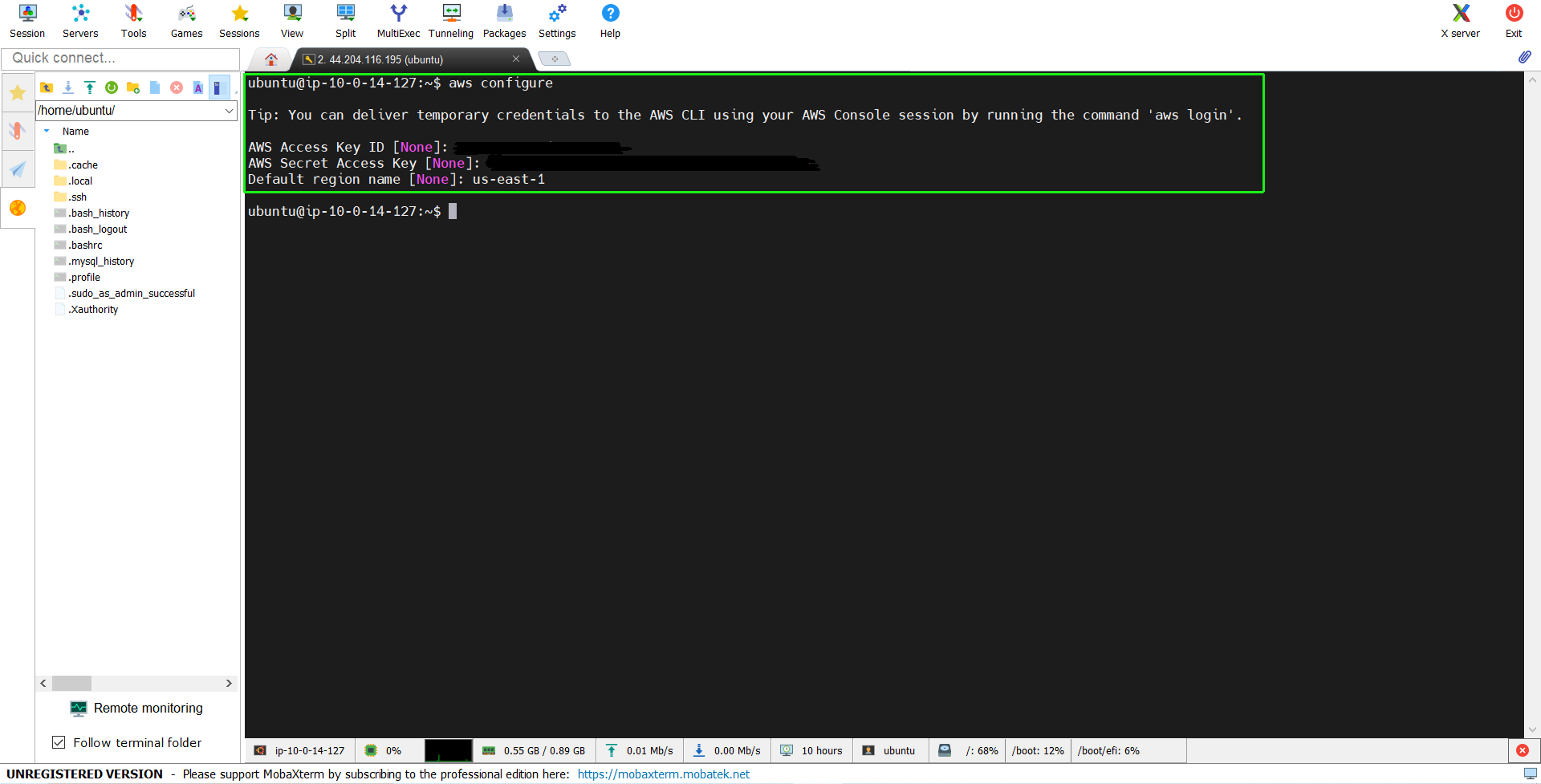Viewport: 1541px width, 784px height.
Task: Toggle ASCII transfer mode icon
Action: point(198,87)
